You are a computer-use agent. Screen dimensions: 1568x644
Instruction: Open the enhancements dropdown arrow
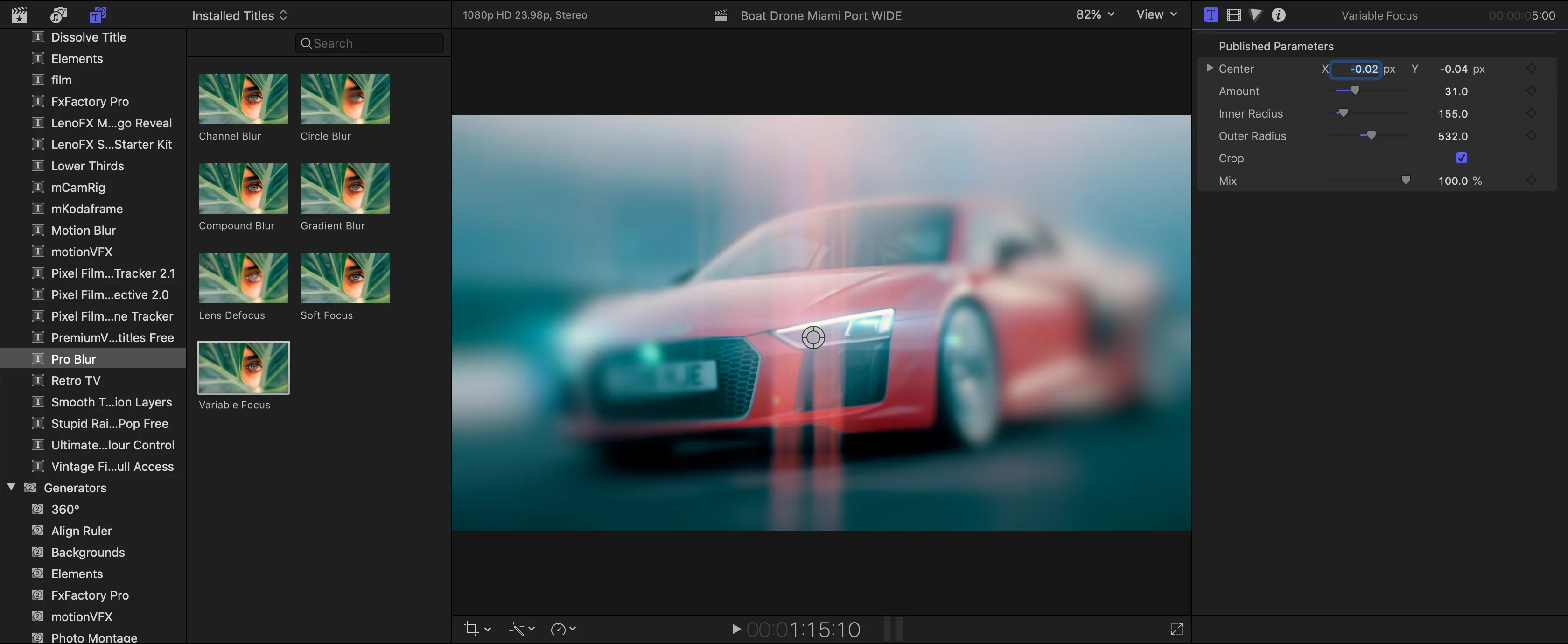click(532, 630)
